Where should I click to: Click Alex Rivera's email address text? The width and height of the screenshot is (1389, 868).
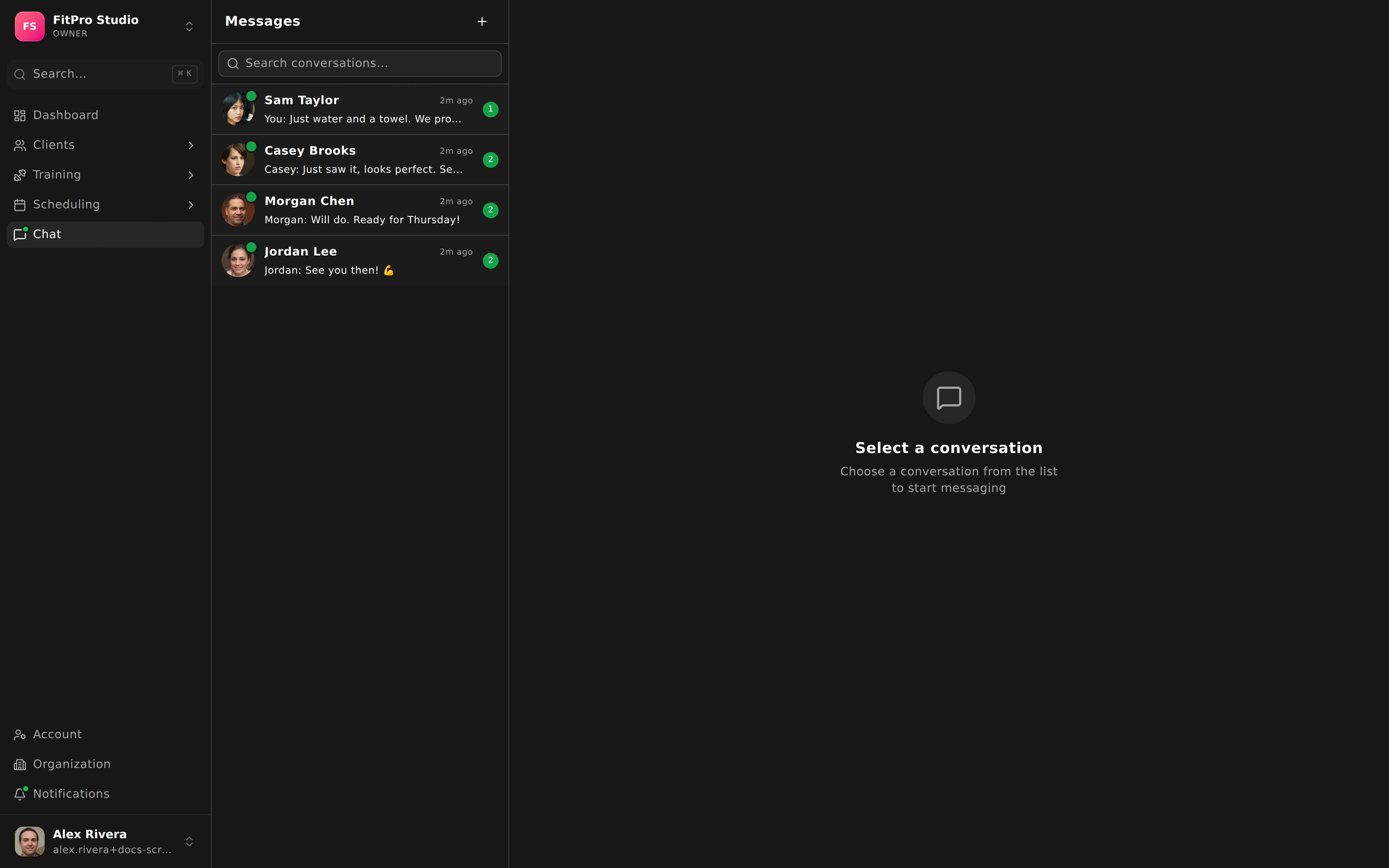[x=112, y=850]
